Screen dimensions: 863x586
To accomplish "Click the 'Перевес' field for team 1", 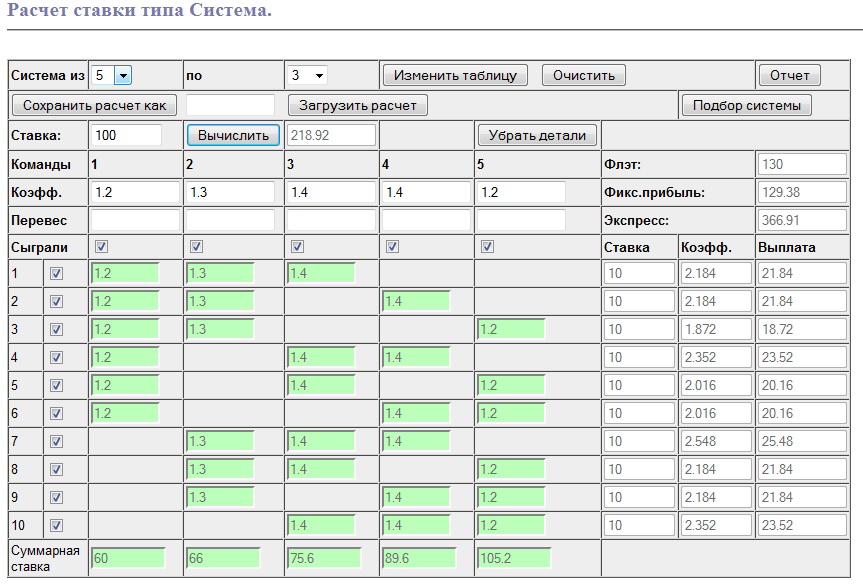I will pos(134,220).
